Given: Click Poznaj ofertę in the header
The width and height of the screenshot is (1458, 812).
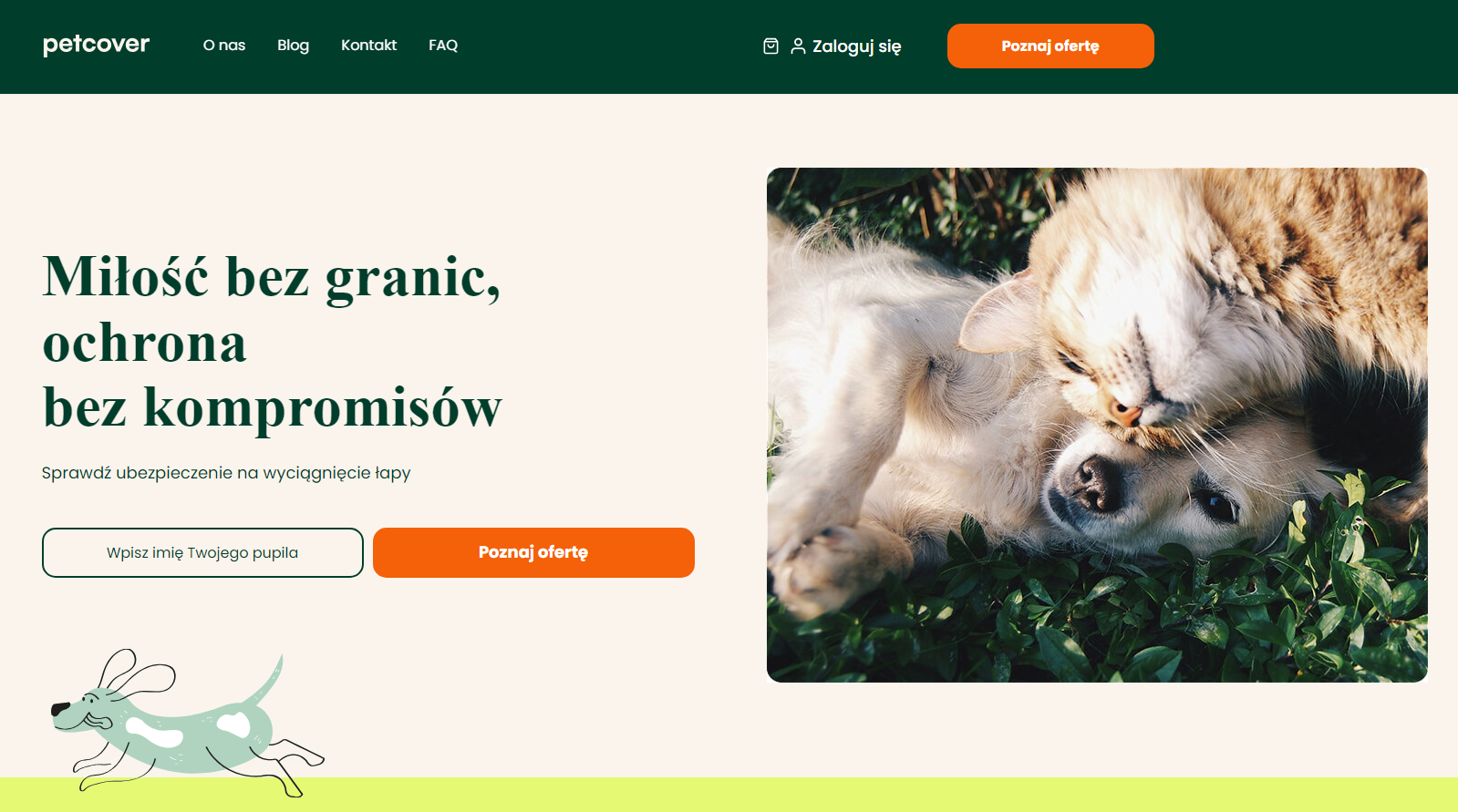Looking at the screenshot, I should (x=1050, y=46).
